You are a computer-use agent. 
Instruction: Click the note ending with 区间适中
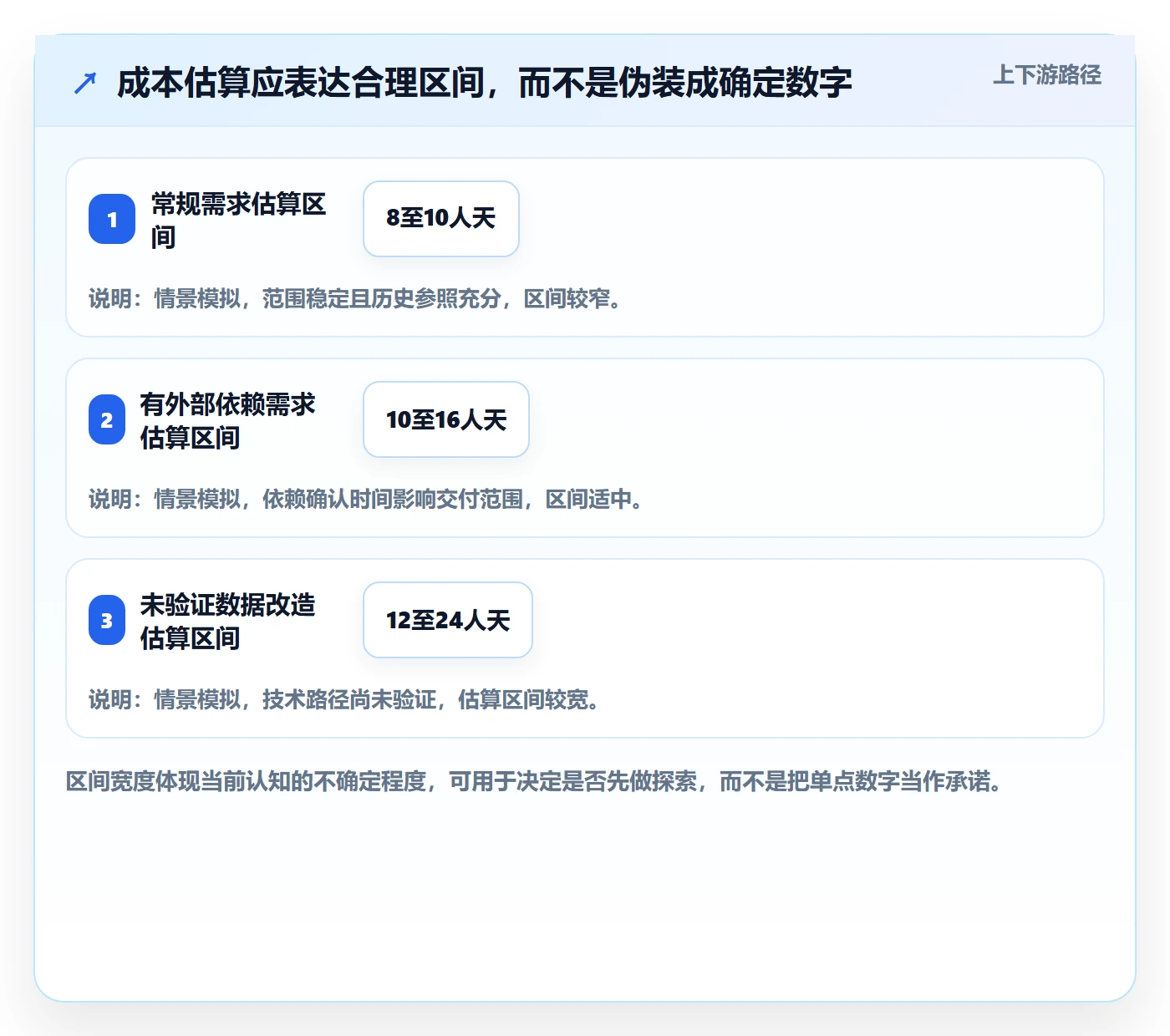[x=367, y=499]
